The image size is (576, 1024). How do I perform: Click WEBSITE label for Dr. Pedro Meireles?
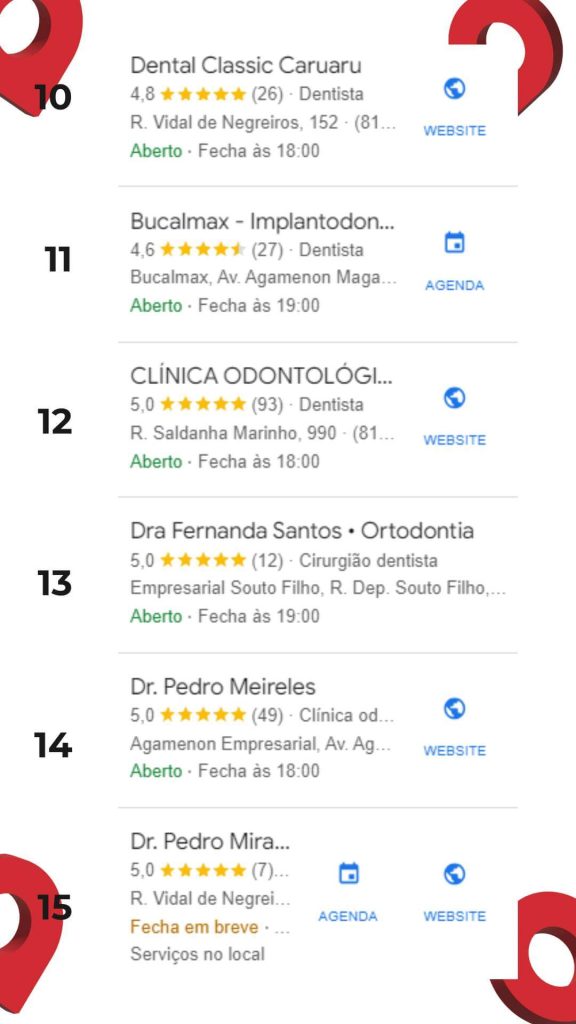click(x=455, y=751)
